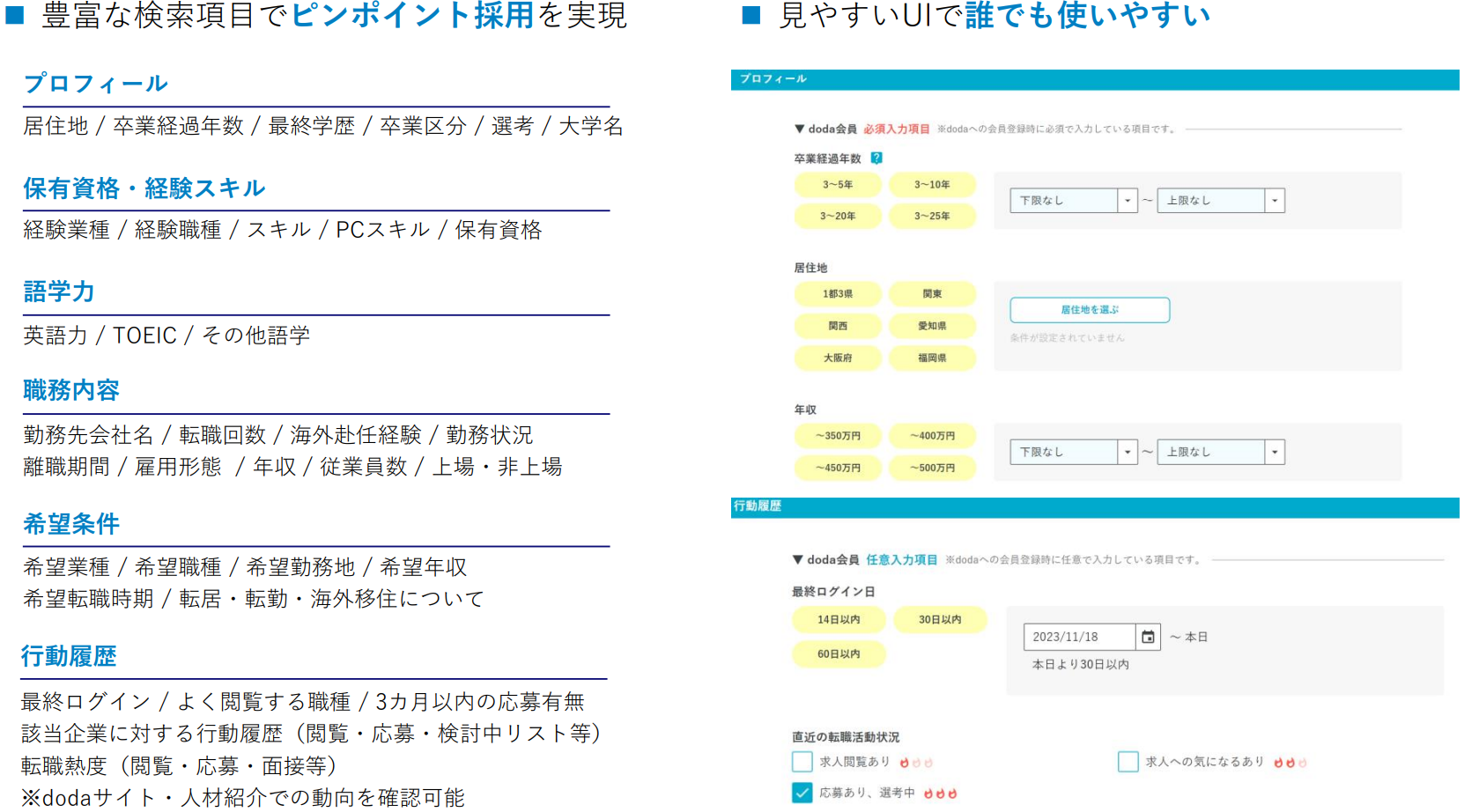The height and width of the screenshot is (812, 1464).
Task: Click the プロフィール section header bar
Action: [x=1094, y=79]
